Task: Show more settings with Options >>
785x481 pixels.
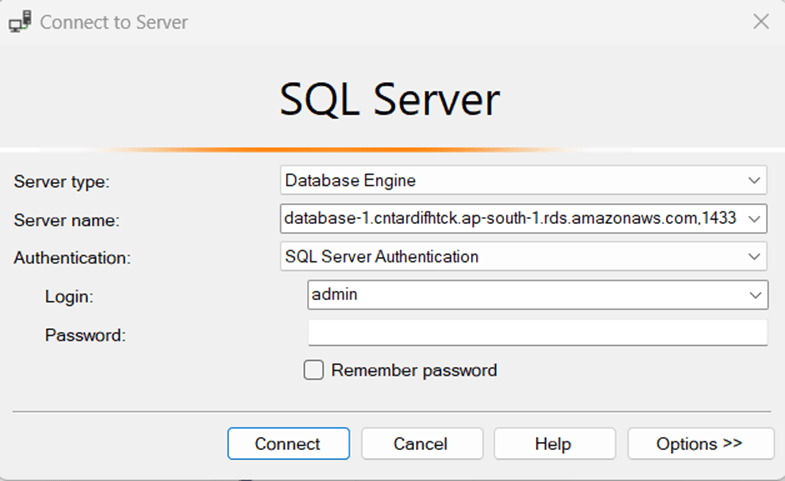Action: [700, 444]
